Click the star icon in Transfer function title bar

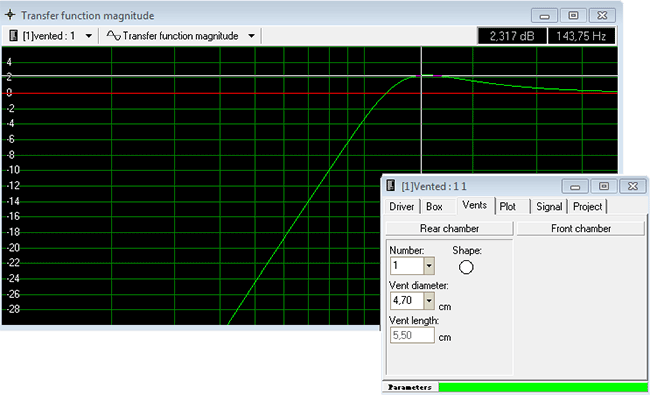(10, 15)
